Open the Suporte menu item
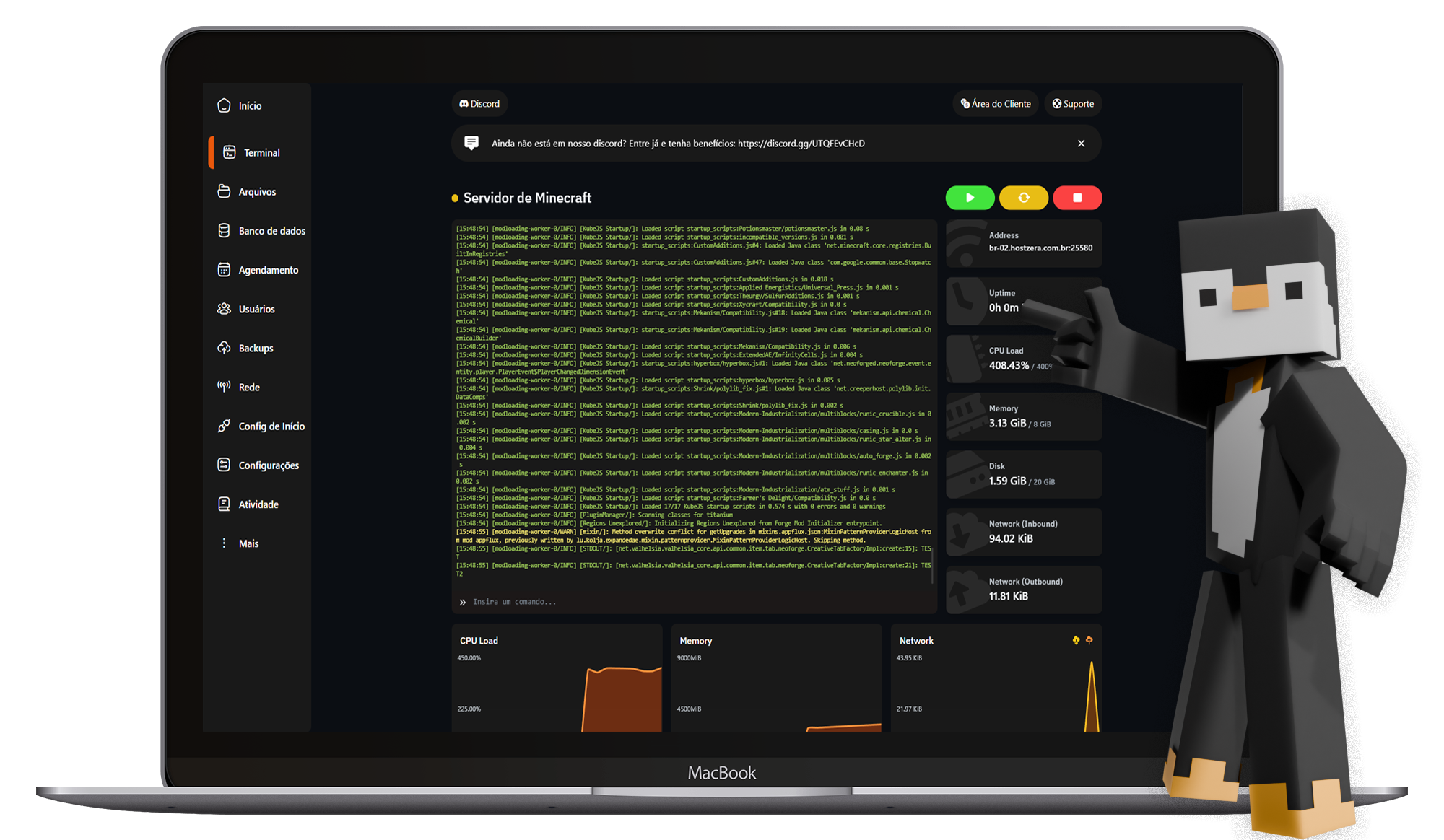The image size is (1444, 840). pos(1073,103)
